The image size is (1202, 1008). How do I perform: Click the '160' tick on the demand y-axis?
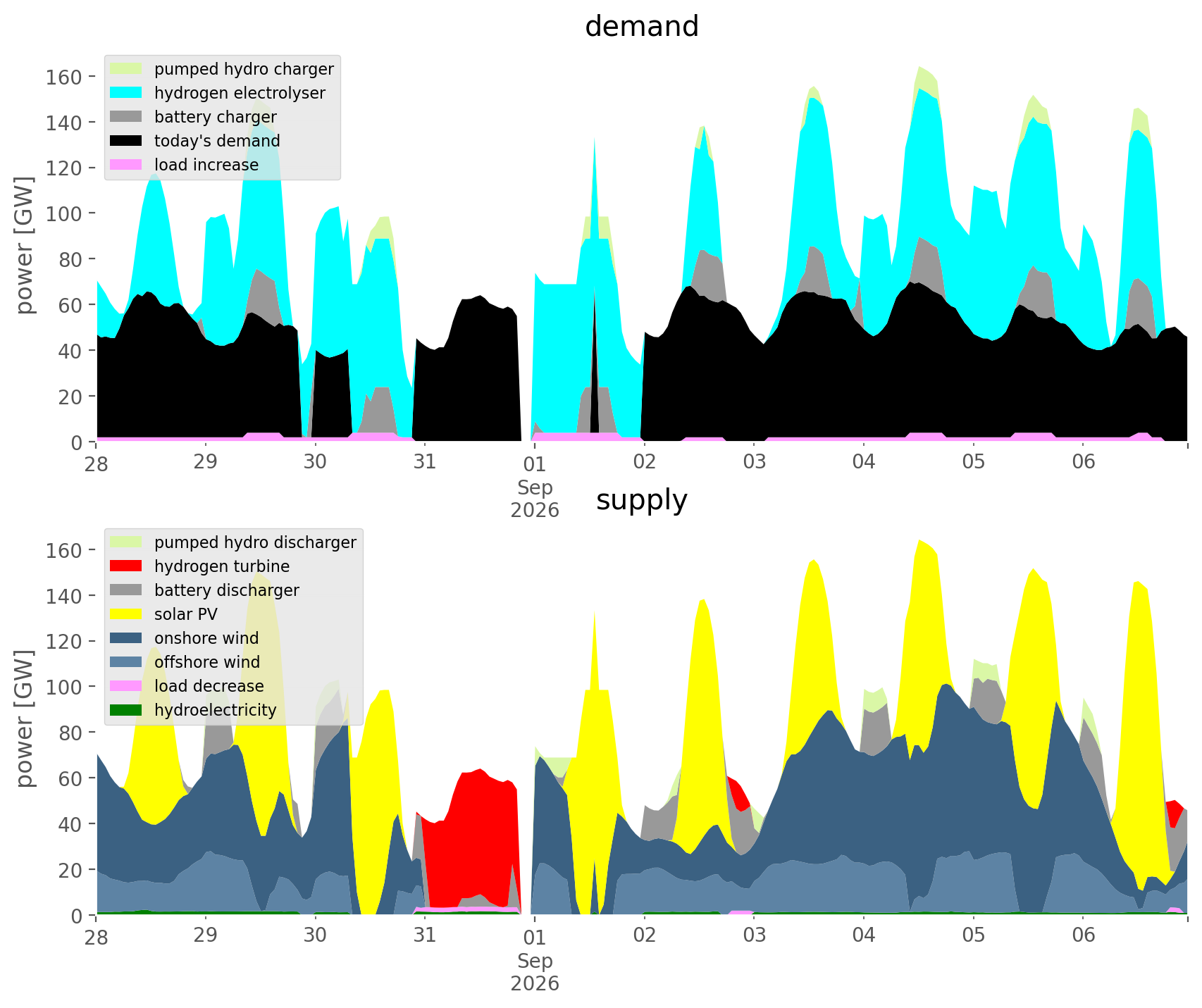point(63,77)
